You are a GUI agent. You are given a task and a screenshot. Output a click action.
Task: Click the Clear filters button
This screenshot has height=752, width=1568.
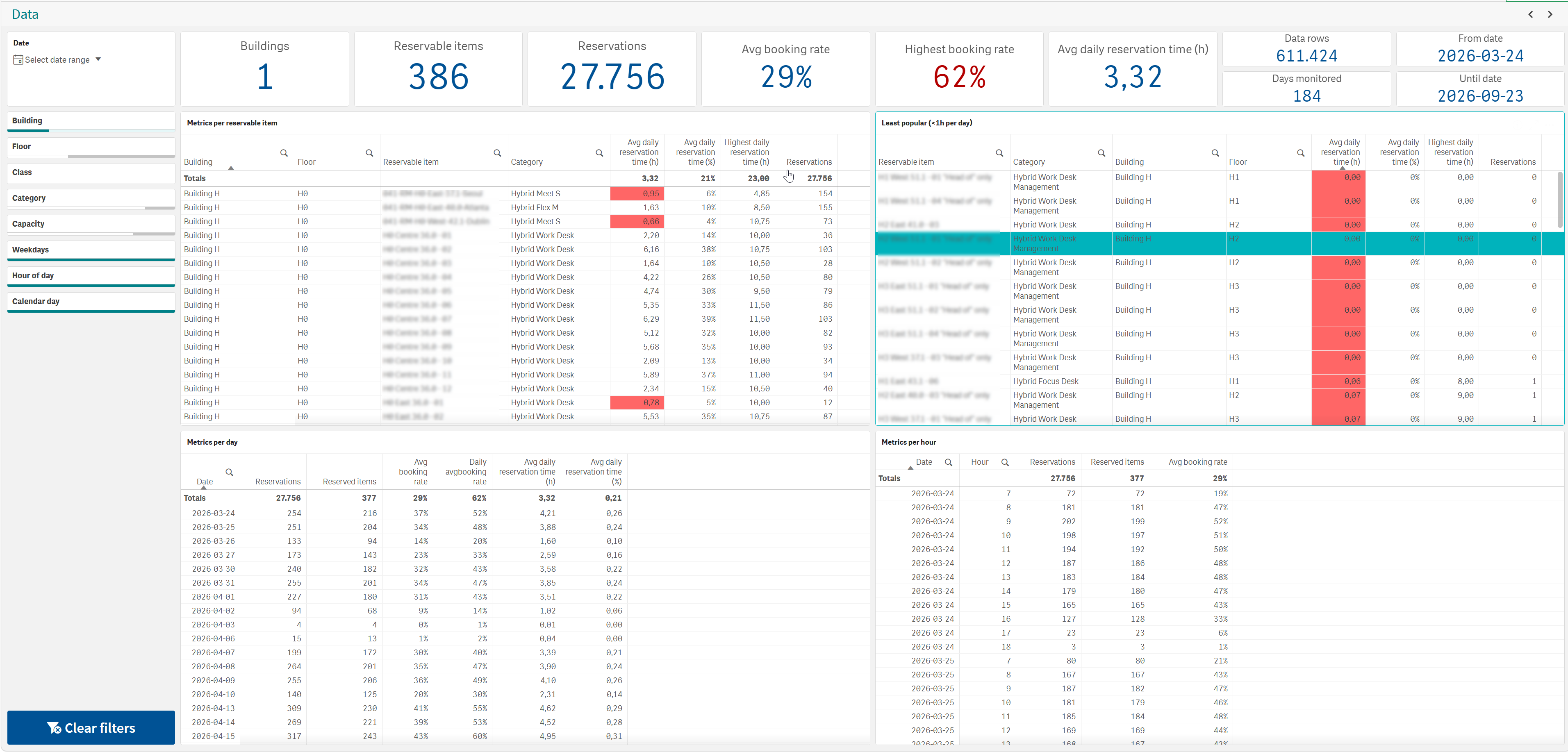tap(91, 728)
